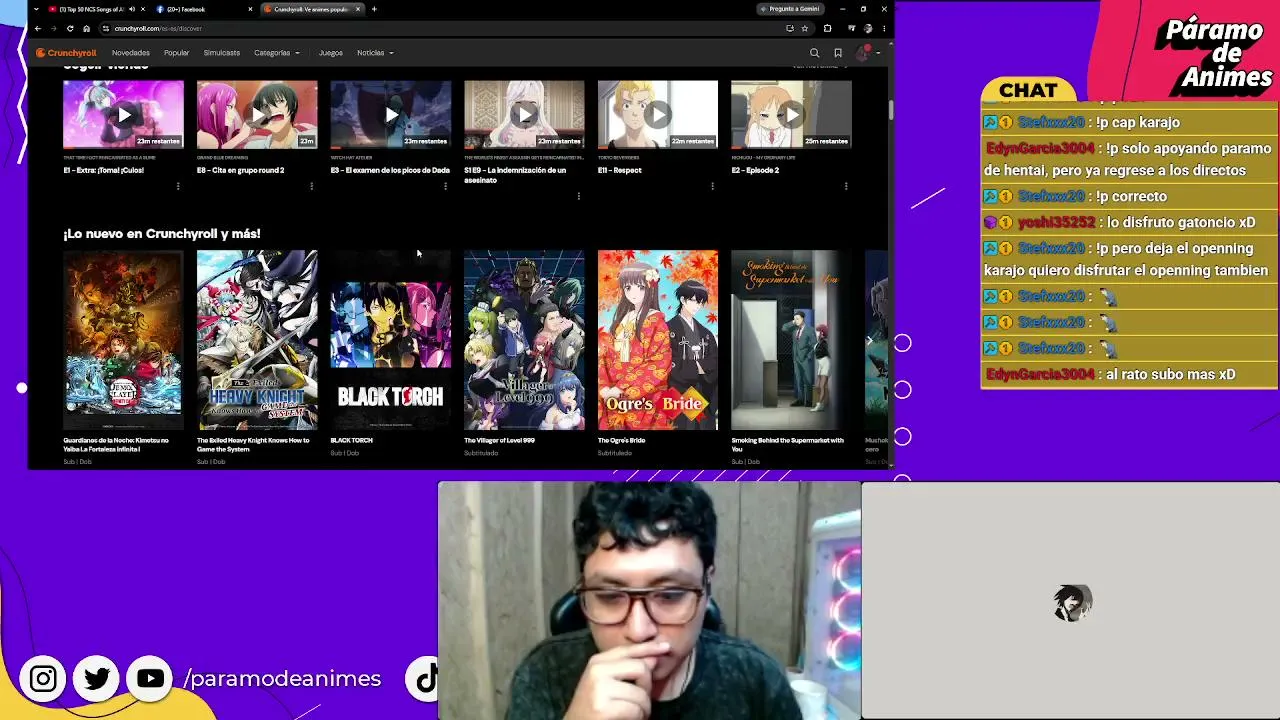Open the Twitter social icon

click(97, 679)
